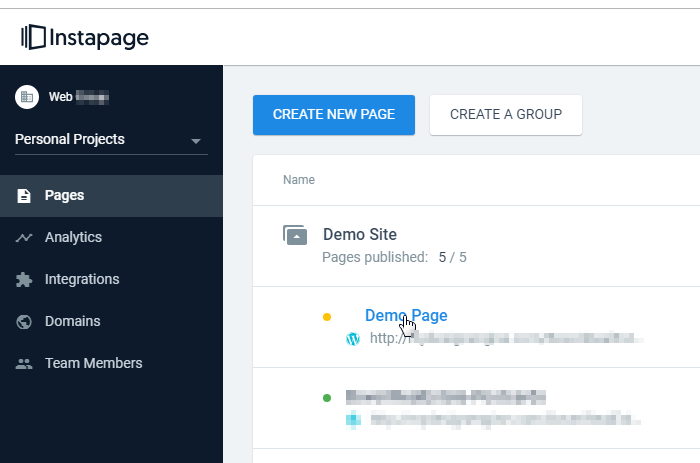
Task: Collapse the Demo Site group icon
Action: [295, 235]
